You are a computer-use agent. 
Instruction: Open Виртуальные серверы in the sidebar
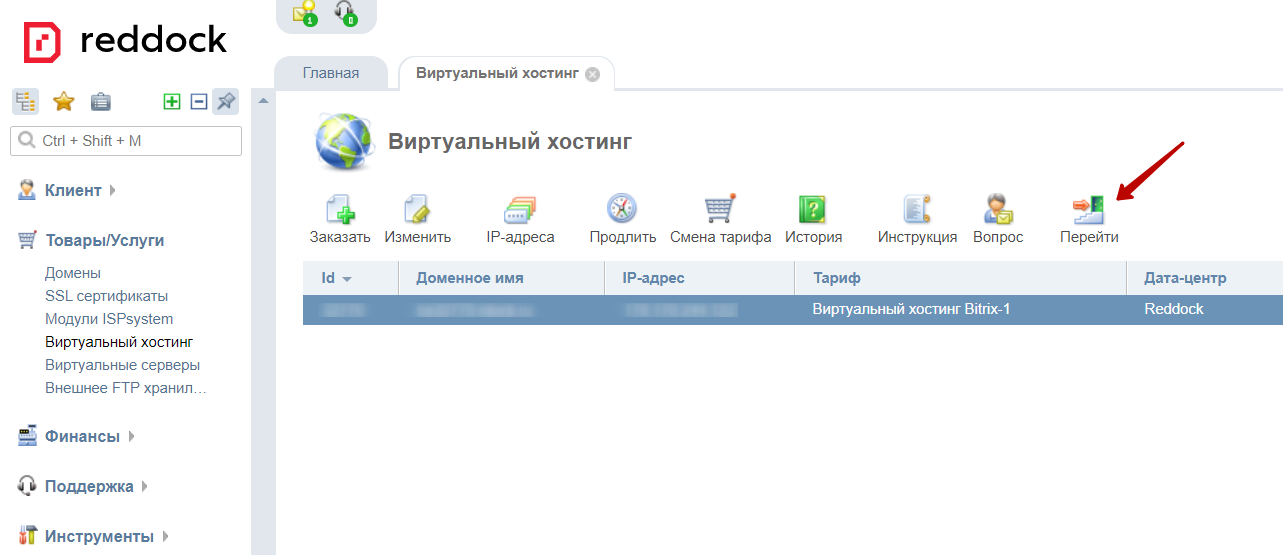coord(122,365)
